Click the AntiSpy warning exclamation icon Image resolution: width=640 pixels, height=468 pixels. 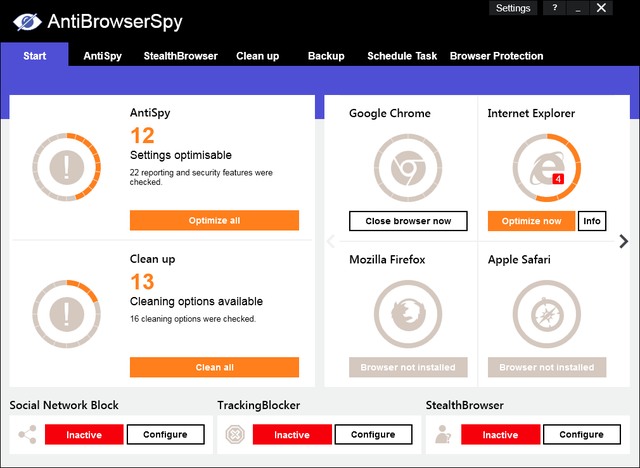pos(66,167)
